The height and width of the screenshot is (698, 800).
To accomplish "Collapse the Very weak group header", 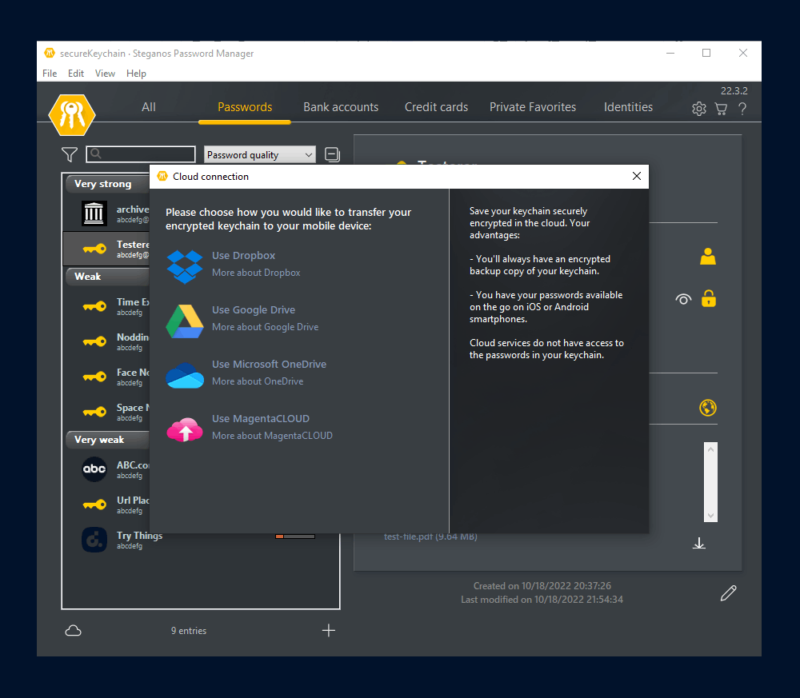I will click(107, 440).
